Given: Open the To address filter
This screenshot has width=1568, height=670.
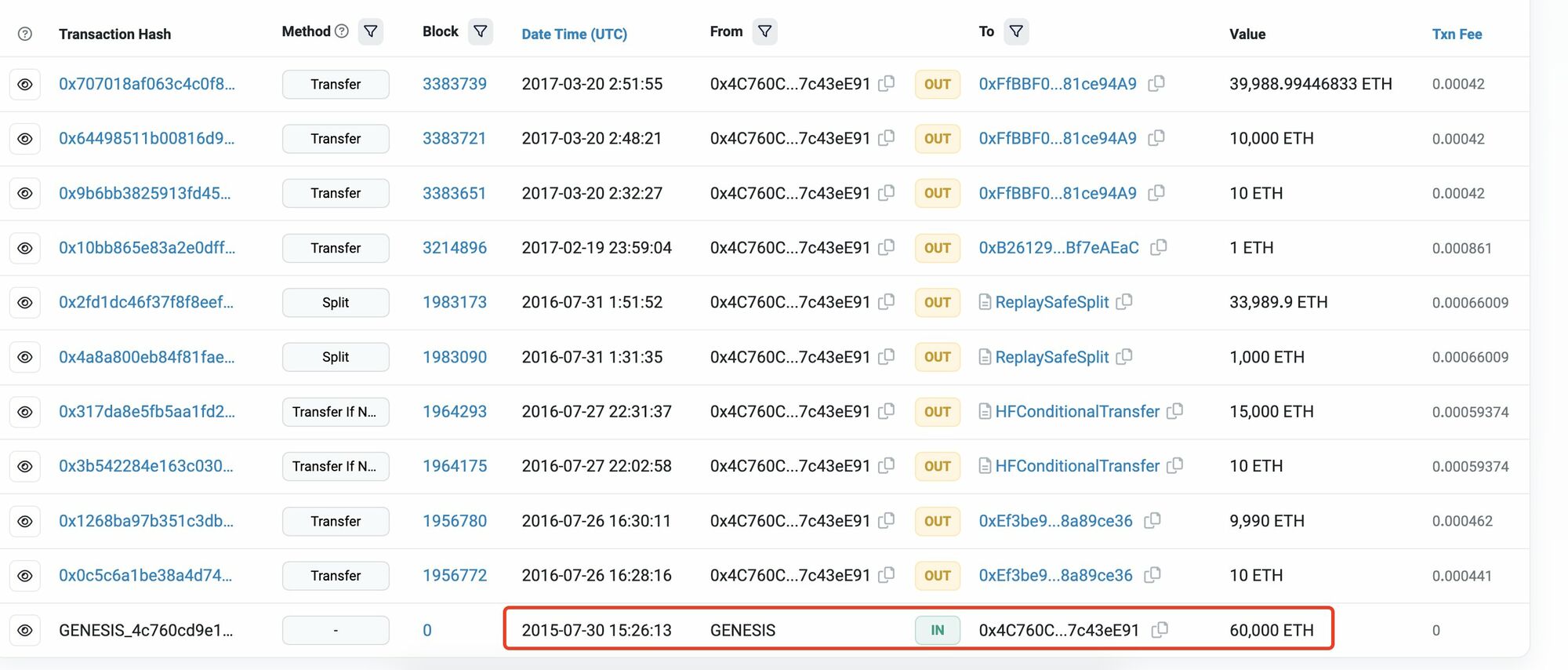Looking at the screenshot, I should [x=1016, y=31].
